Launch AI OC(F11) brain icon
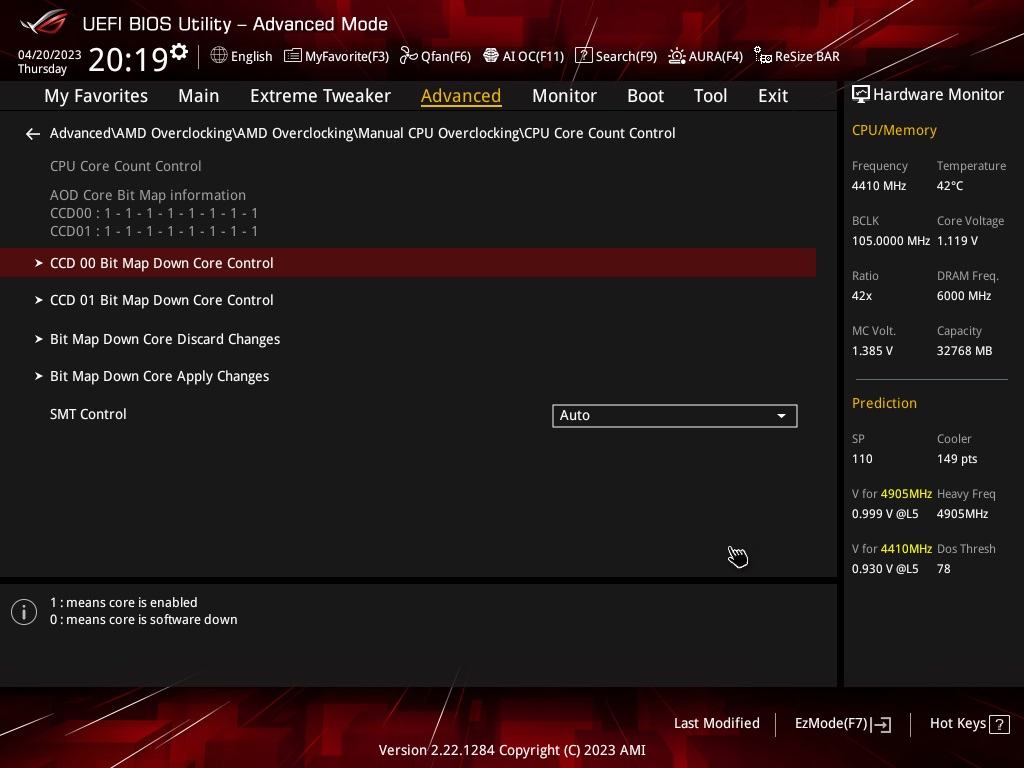 pos(490,56)
